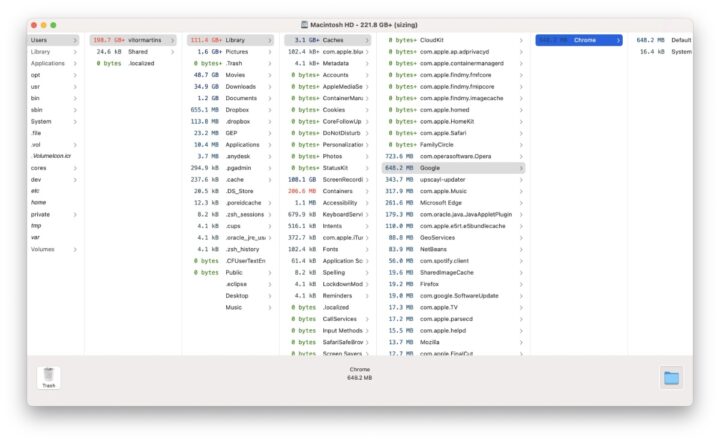Select the .pgadmin folder
The height and width of the screenshot is (442, 720).
pyautogui.click(x=231, y=168)
